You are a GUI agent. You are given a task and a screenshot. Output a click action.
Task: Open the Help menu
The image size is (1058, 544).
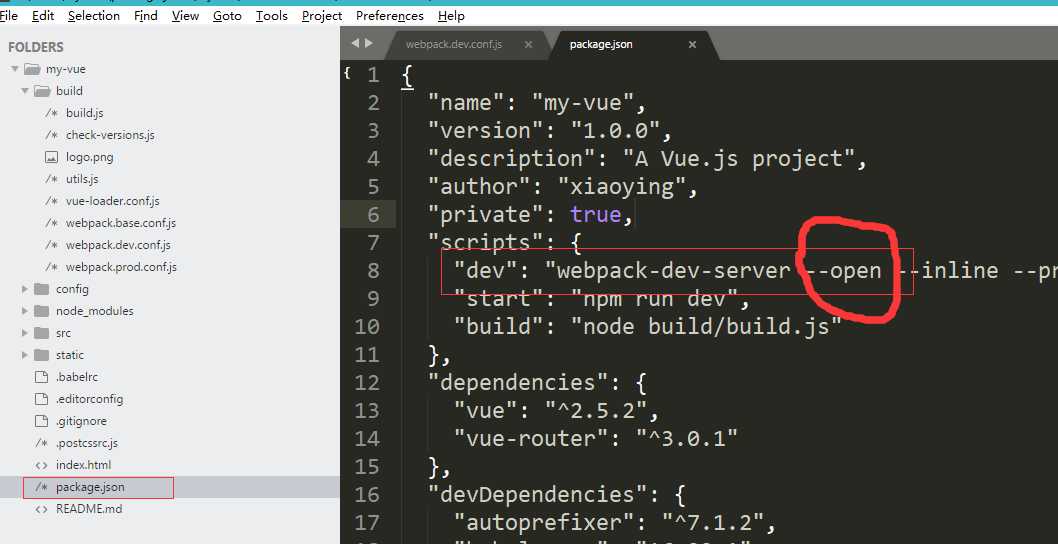pyautogui.click(x=451, y=16)
